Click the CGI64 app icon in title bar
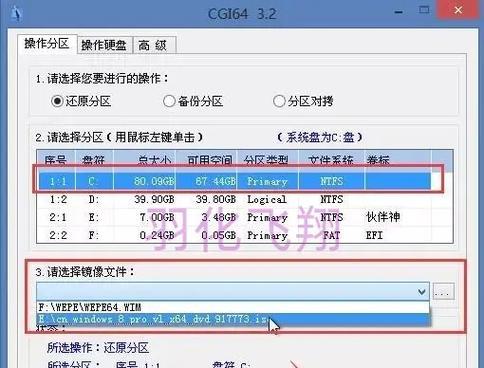 point(16,14)
